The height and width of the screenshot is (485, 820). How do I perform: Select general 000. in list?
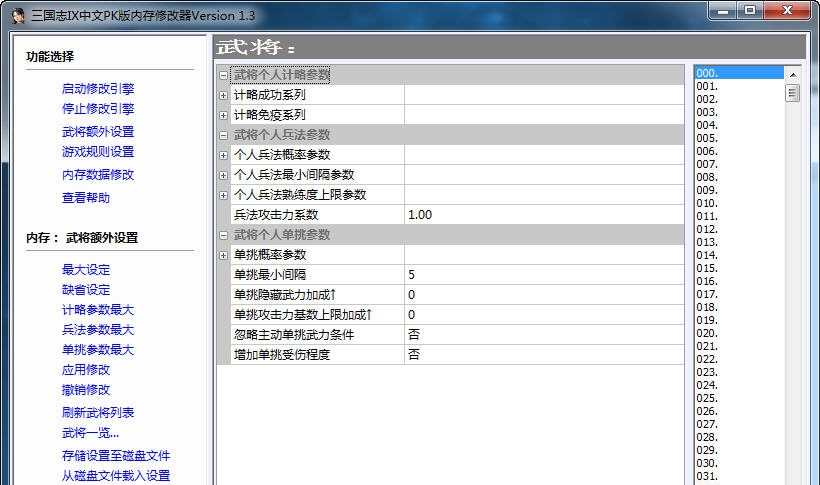(739, 73)
